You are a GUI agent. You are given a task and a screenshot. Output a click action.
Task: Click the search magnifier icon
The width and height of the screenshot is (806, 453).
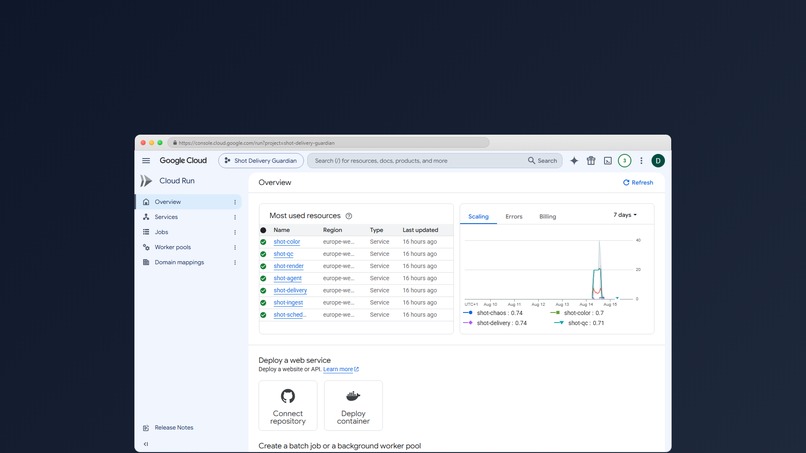[x=532, y=160]
